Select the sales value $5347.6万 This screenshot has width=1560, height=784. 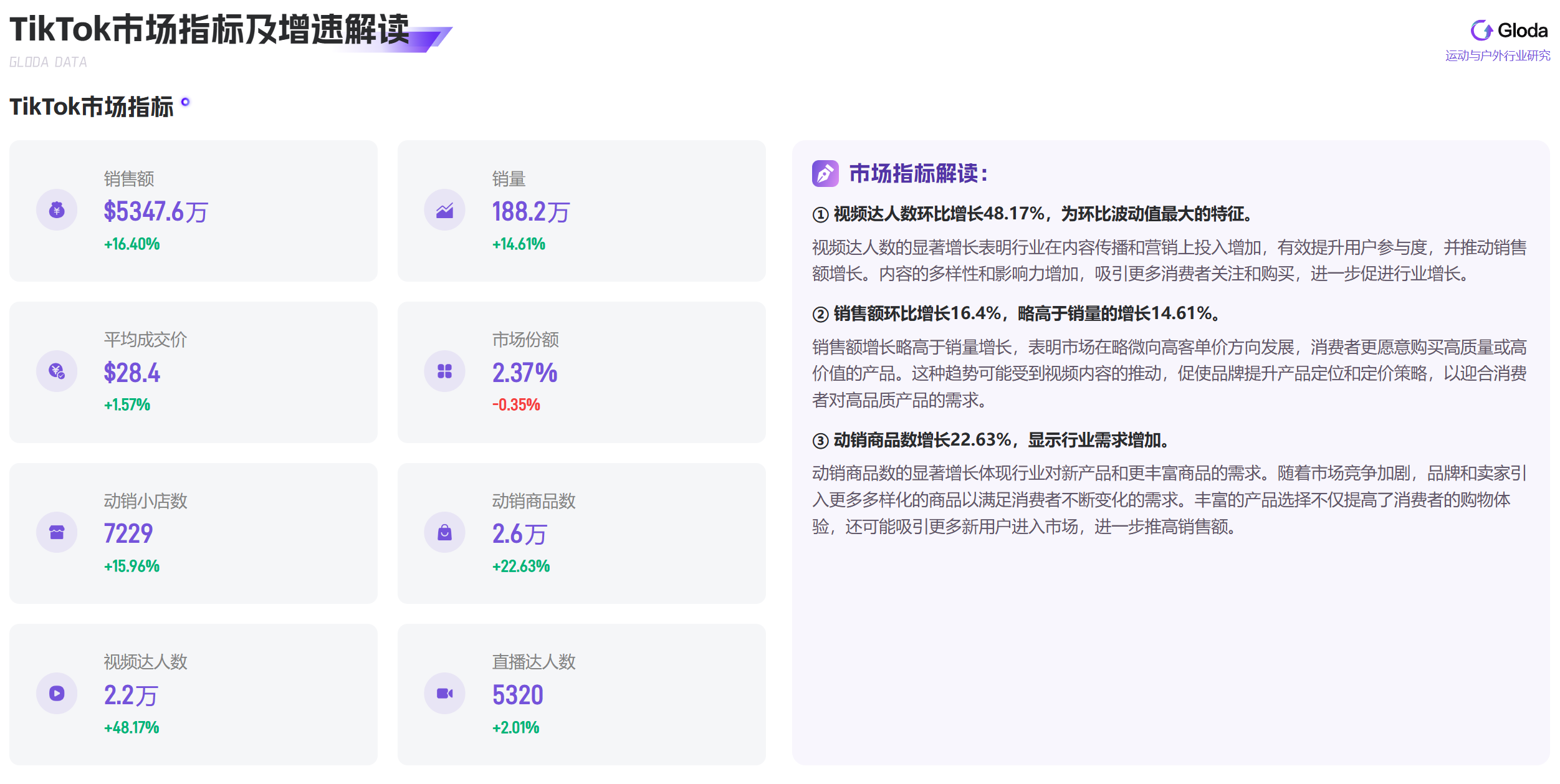(156, 212)
